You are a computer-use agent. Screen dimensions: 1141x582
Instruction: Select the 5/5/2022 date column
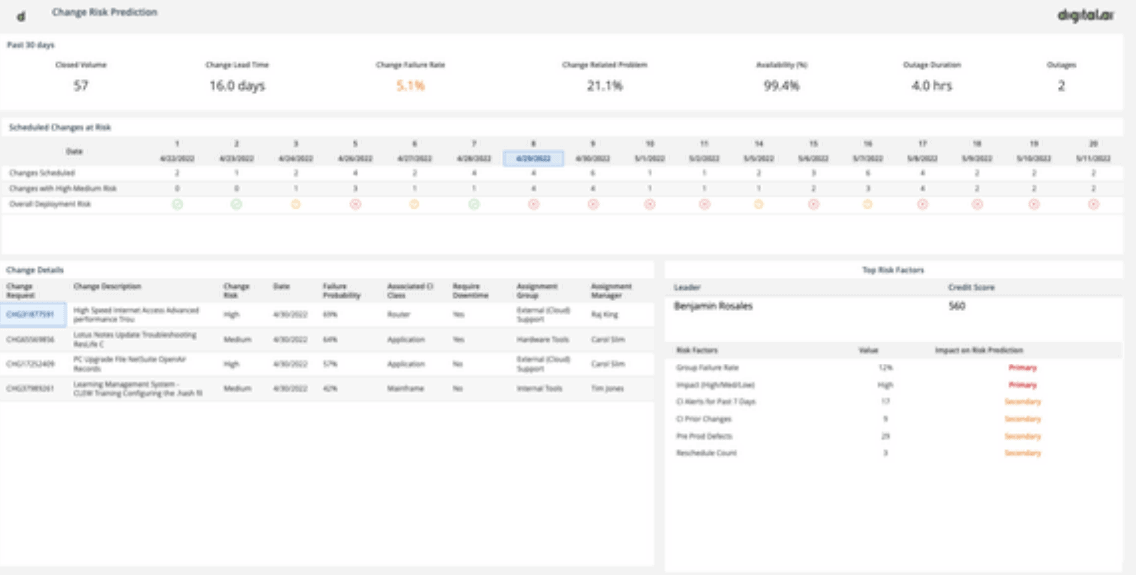(758, 158)
